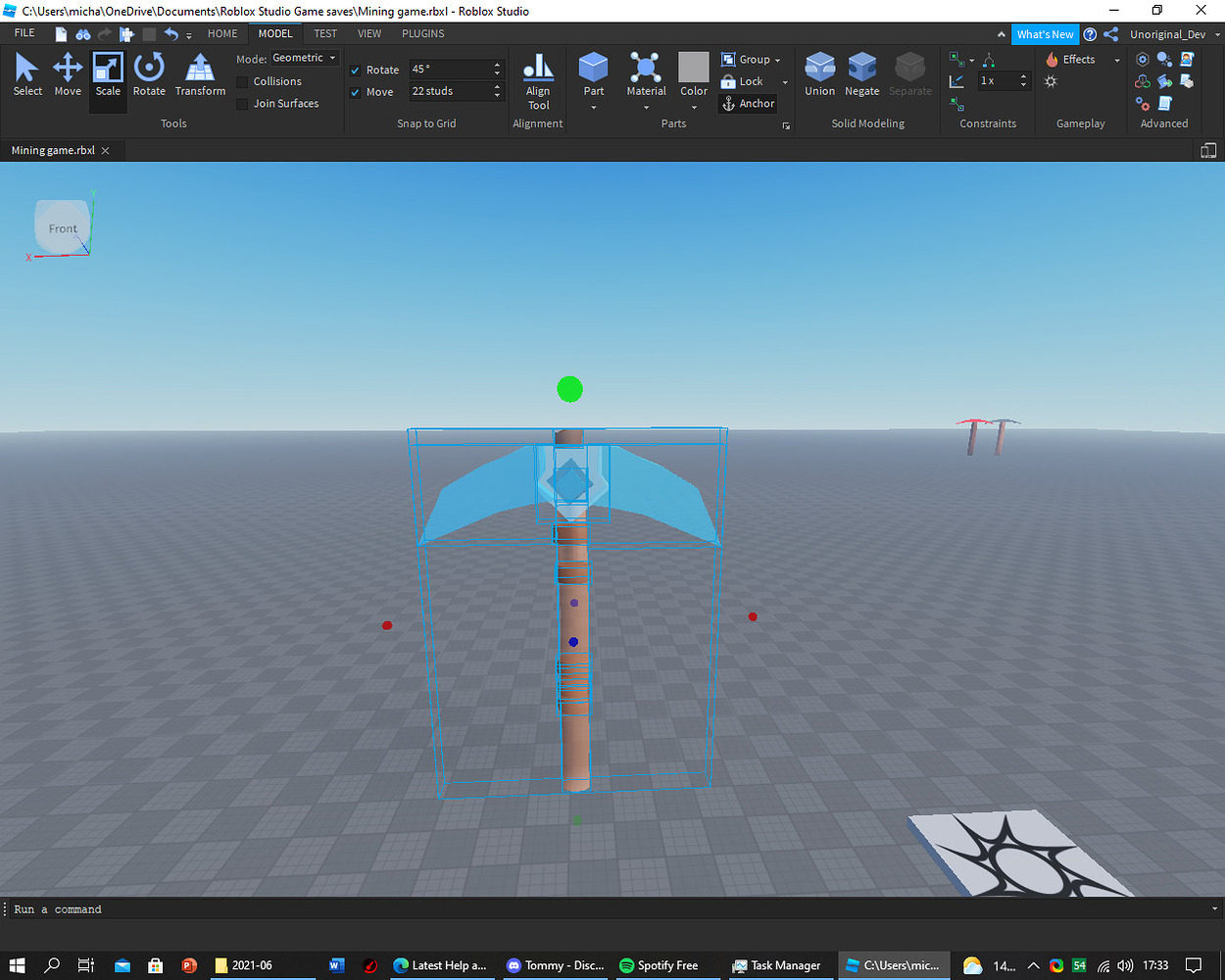Click the What's New button

pyautogui.click(x=1045, y=33)
